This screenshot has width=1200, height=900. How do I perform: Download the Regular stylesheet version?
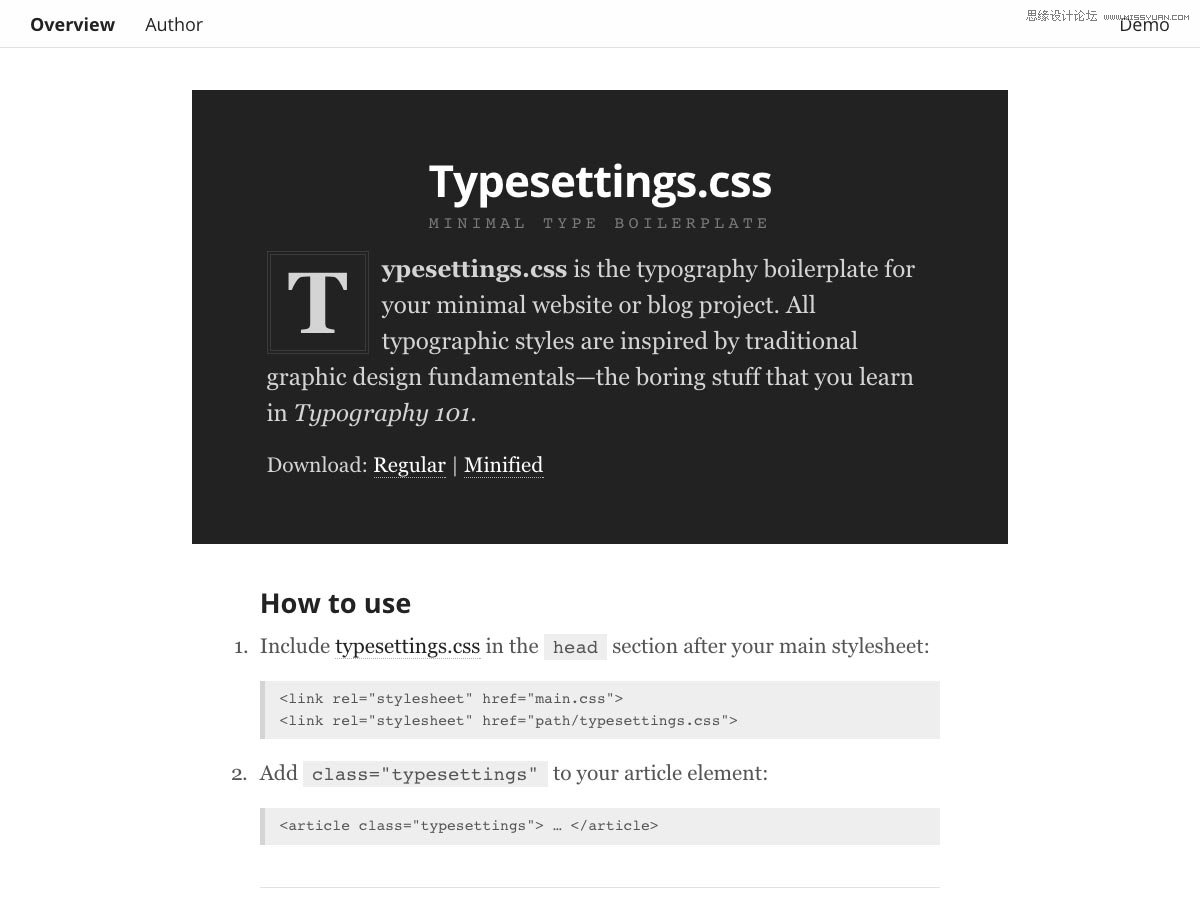point(409,465)
